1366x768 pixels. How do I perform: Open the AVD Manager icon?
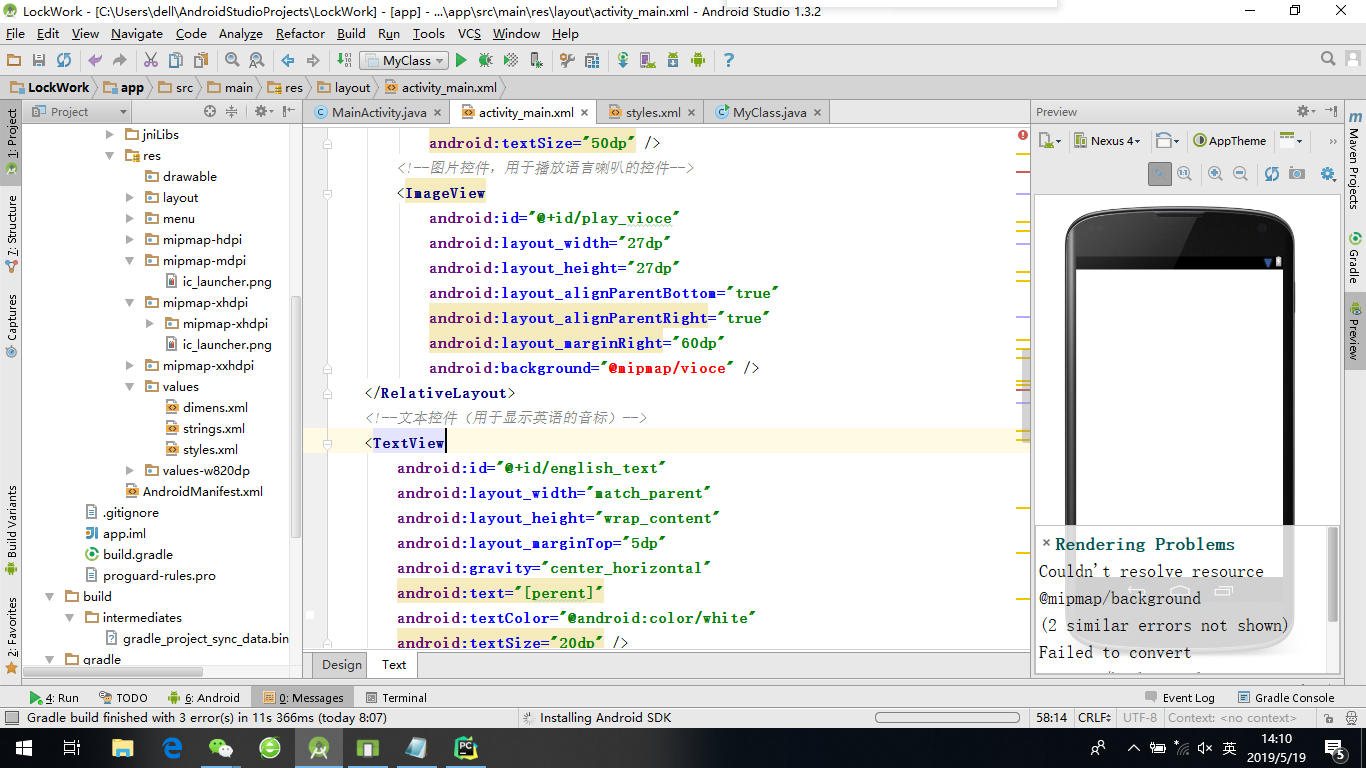tap(648, 60)
